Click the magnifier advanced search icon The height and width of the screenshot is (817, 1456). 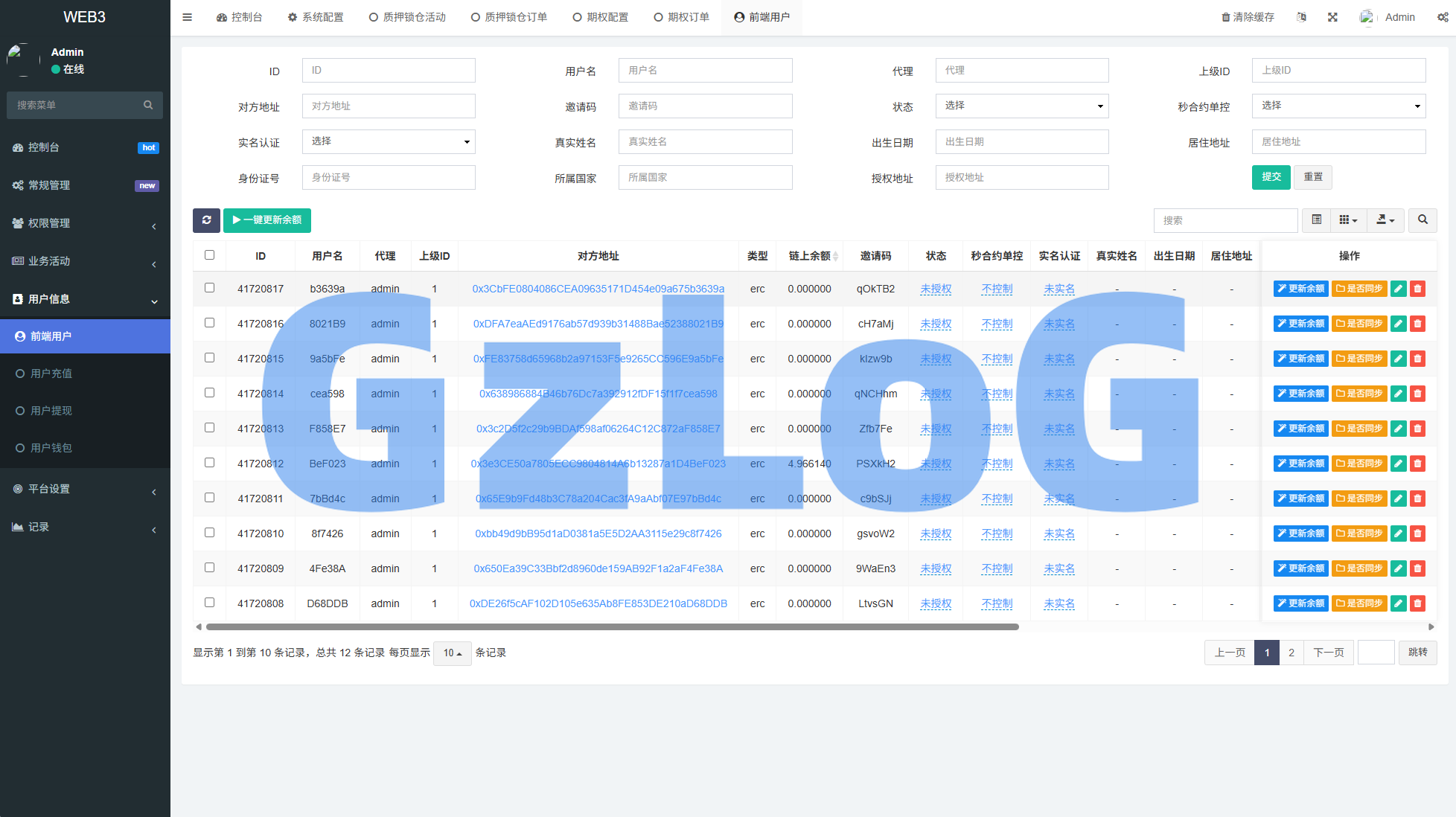tap(1423, 220)
